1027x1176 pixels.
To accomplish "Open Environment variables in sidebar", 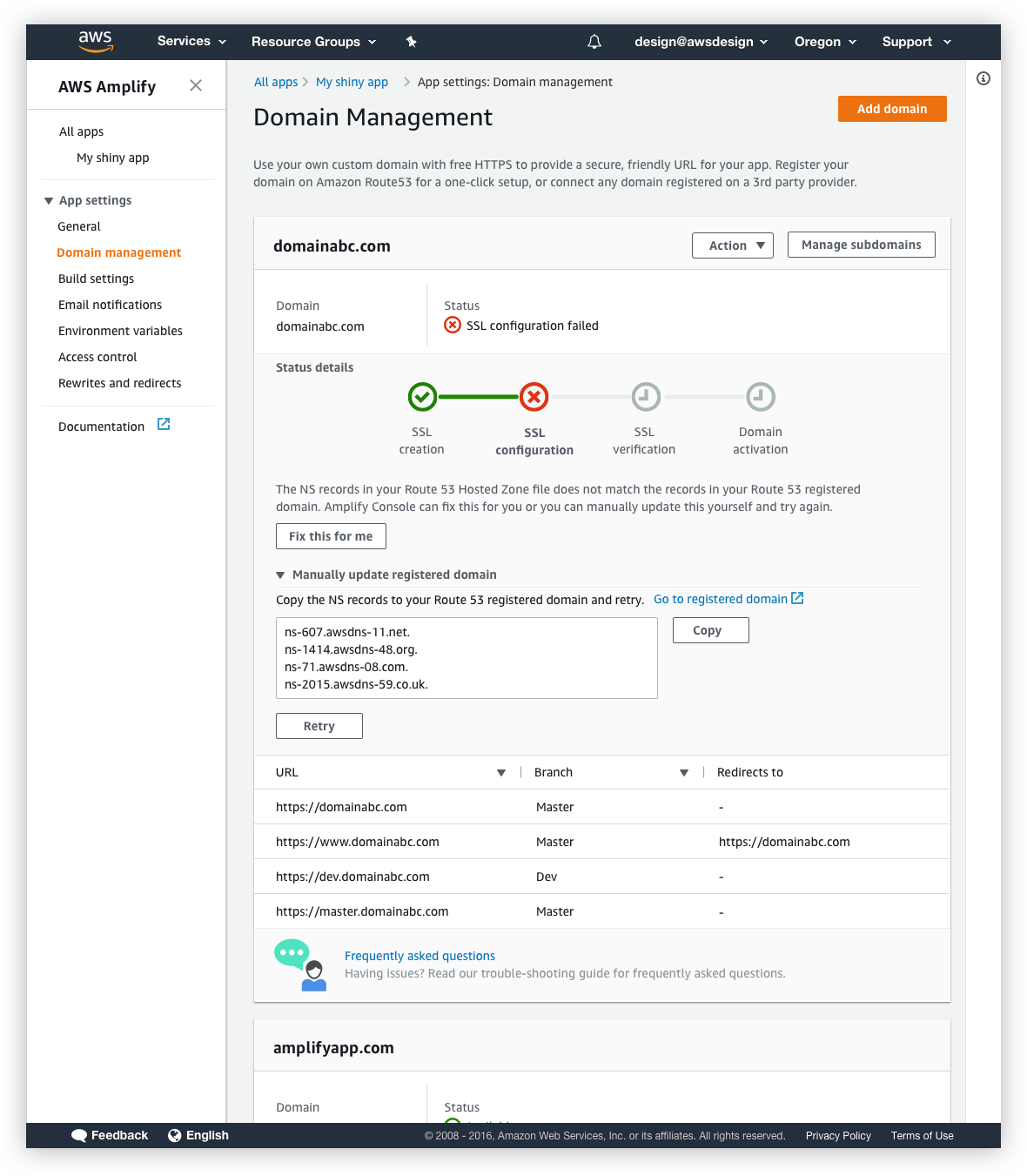I will point(120,331).
